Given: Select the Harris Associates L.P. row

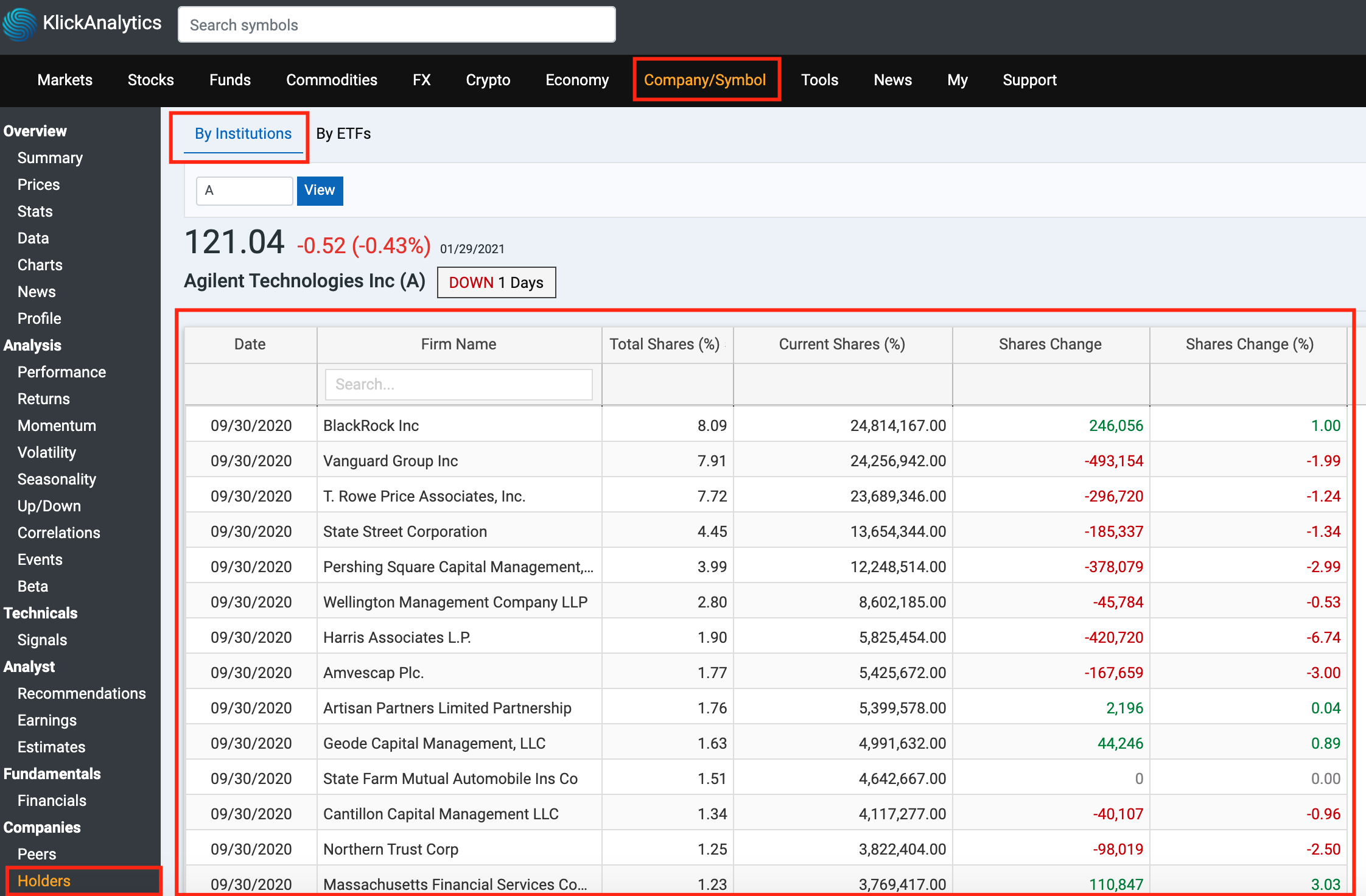Looking at the screenshot, I should pyautogui.click(x=766, y=637).
